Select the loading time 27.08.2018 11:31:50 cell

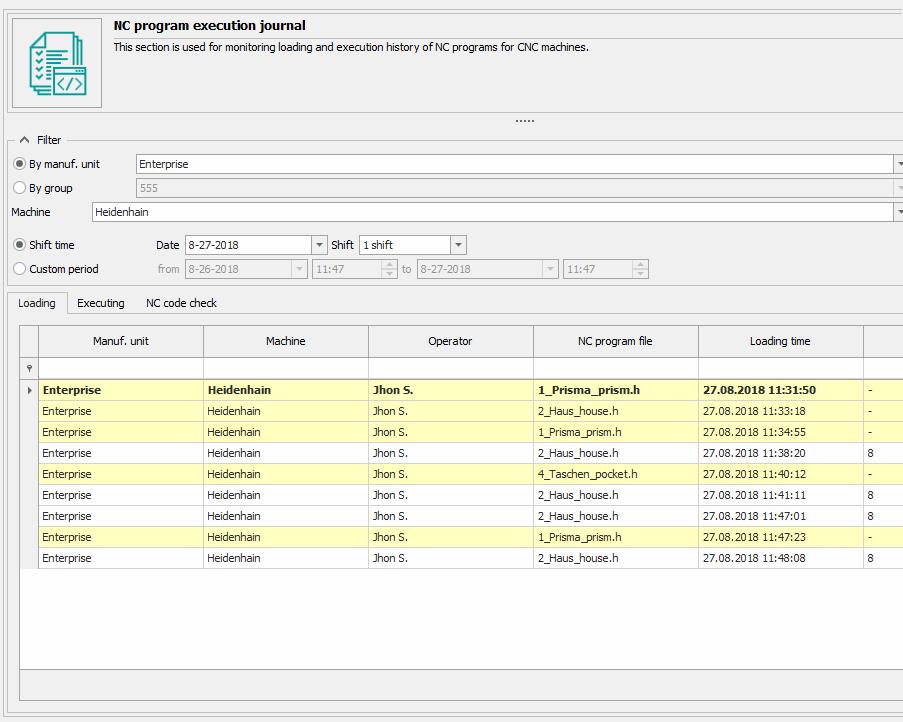click(780, 390)
